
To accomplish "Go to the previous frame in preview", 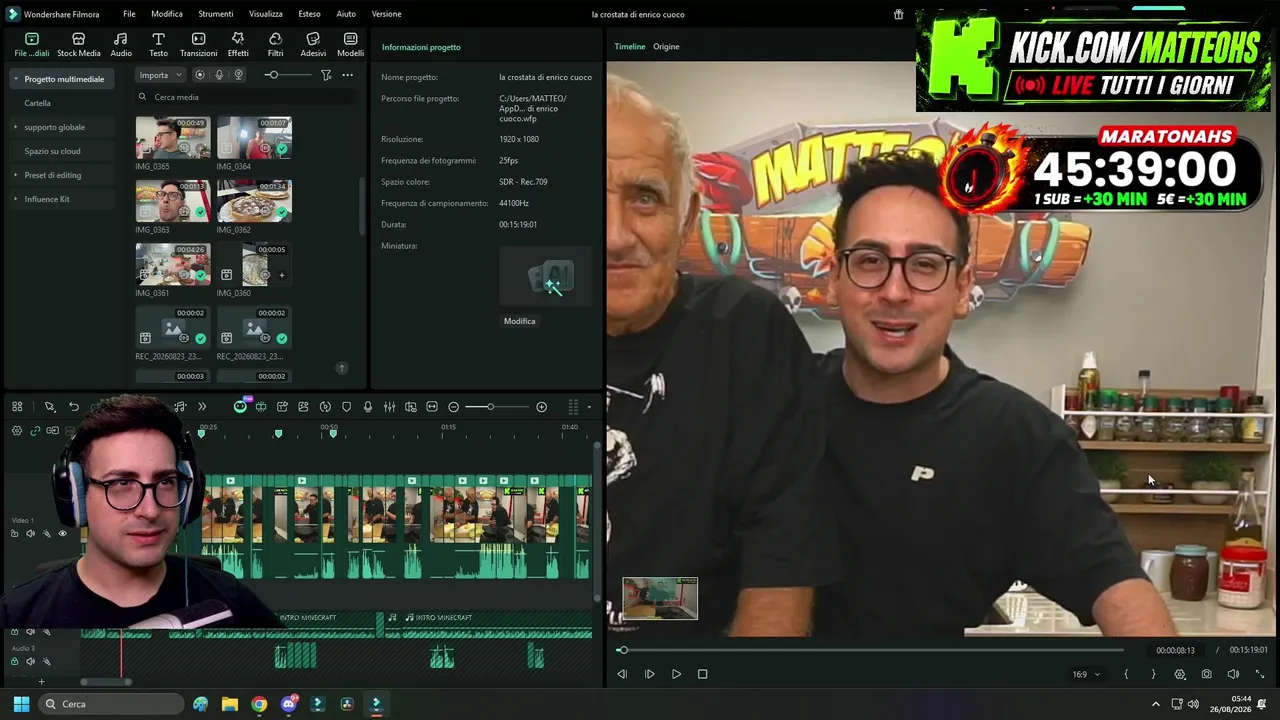I will [622, 674].
